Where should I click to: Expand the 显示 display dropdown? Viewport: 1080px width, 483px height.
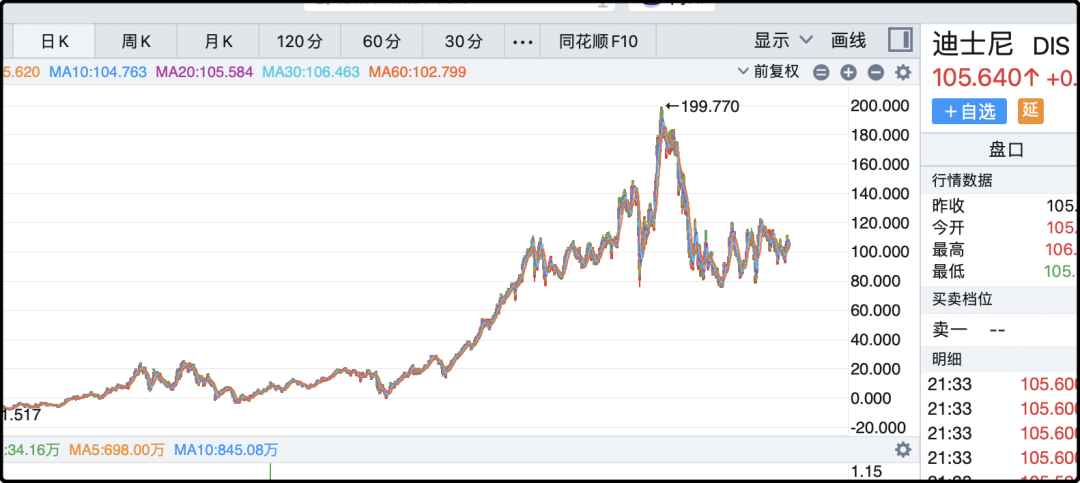pos(783,41)
